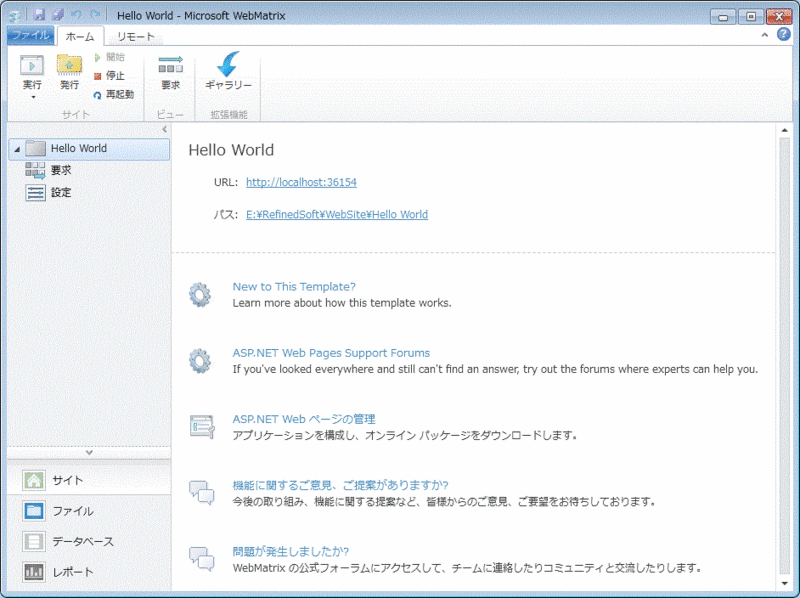Open Help via the question mark icon
800x598 pixels.
coord(784,34)
